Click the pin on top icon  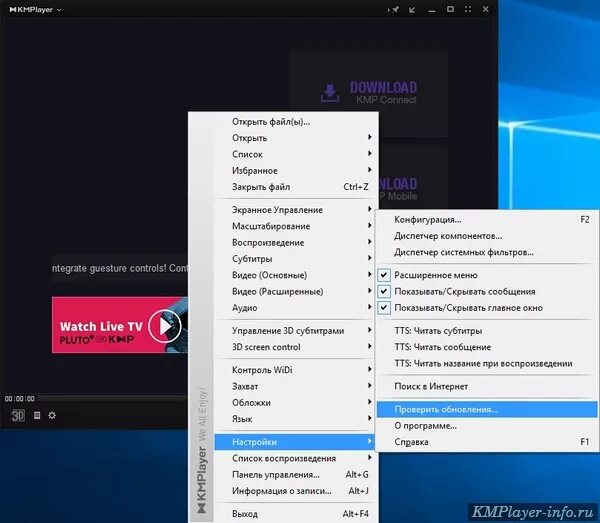pyautogui.click(x=395, y=10)
